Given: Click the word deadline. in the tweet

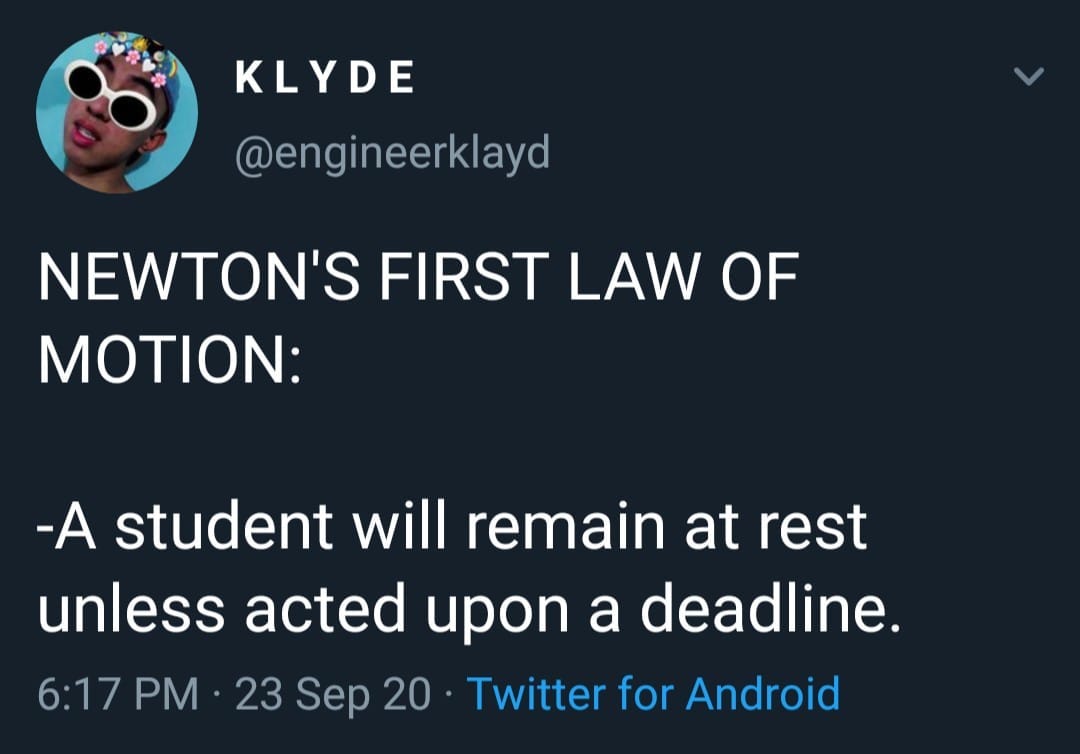Looking at the screenshot, I should (x=771, y=608).
